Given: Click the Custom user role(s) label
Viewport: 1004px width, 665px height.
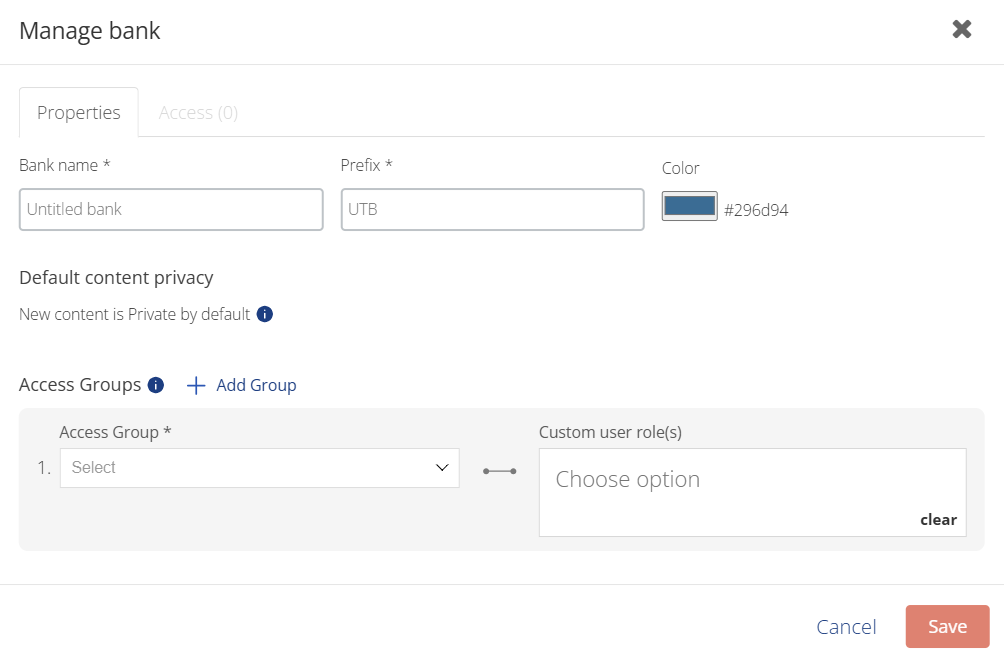Looking at the screenshot, I should (610, 433).
